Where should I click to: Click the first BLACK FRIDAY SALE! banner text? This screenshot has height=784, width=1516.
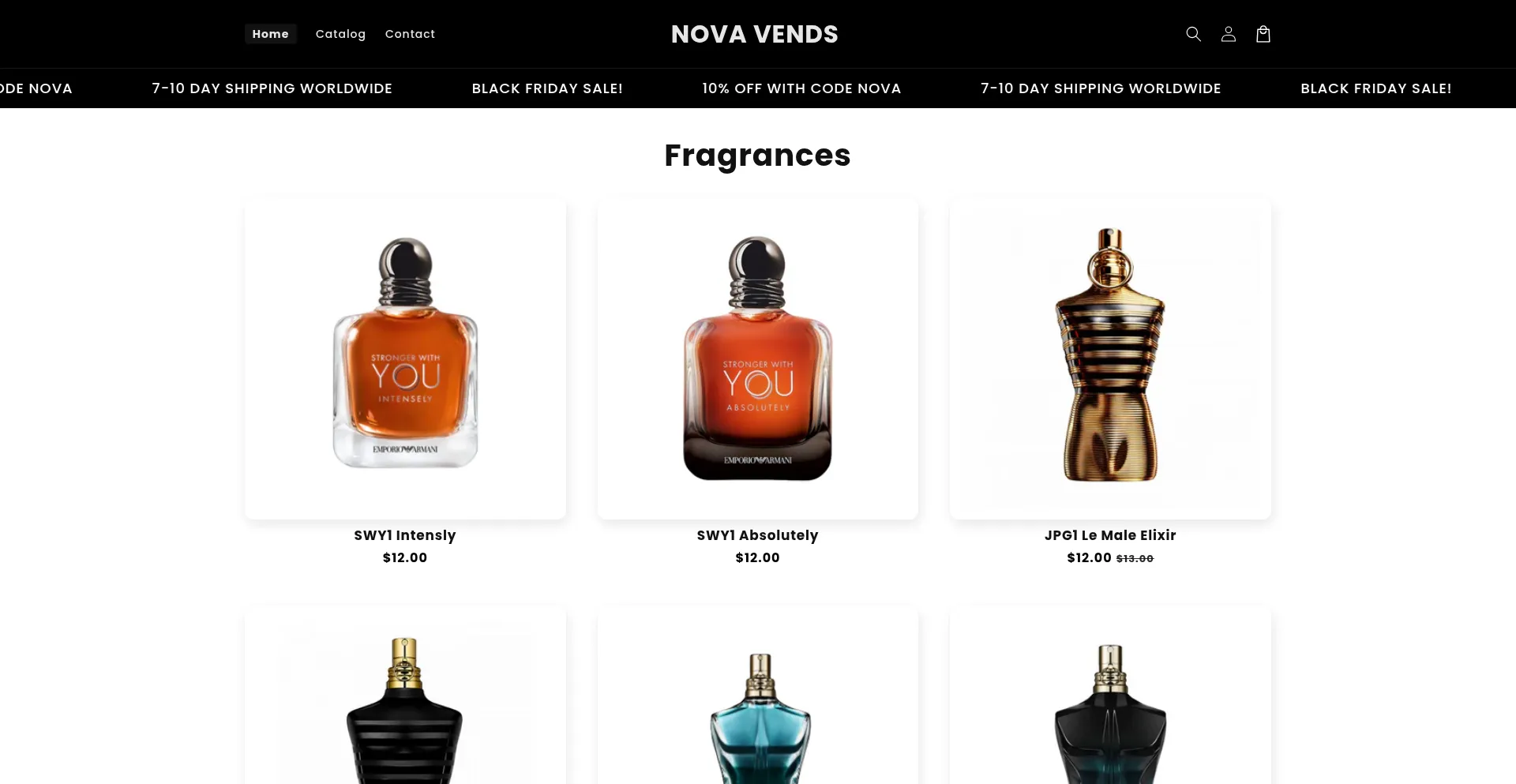pyautogui.click(x=547, y=88)
